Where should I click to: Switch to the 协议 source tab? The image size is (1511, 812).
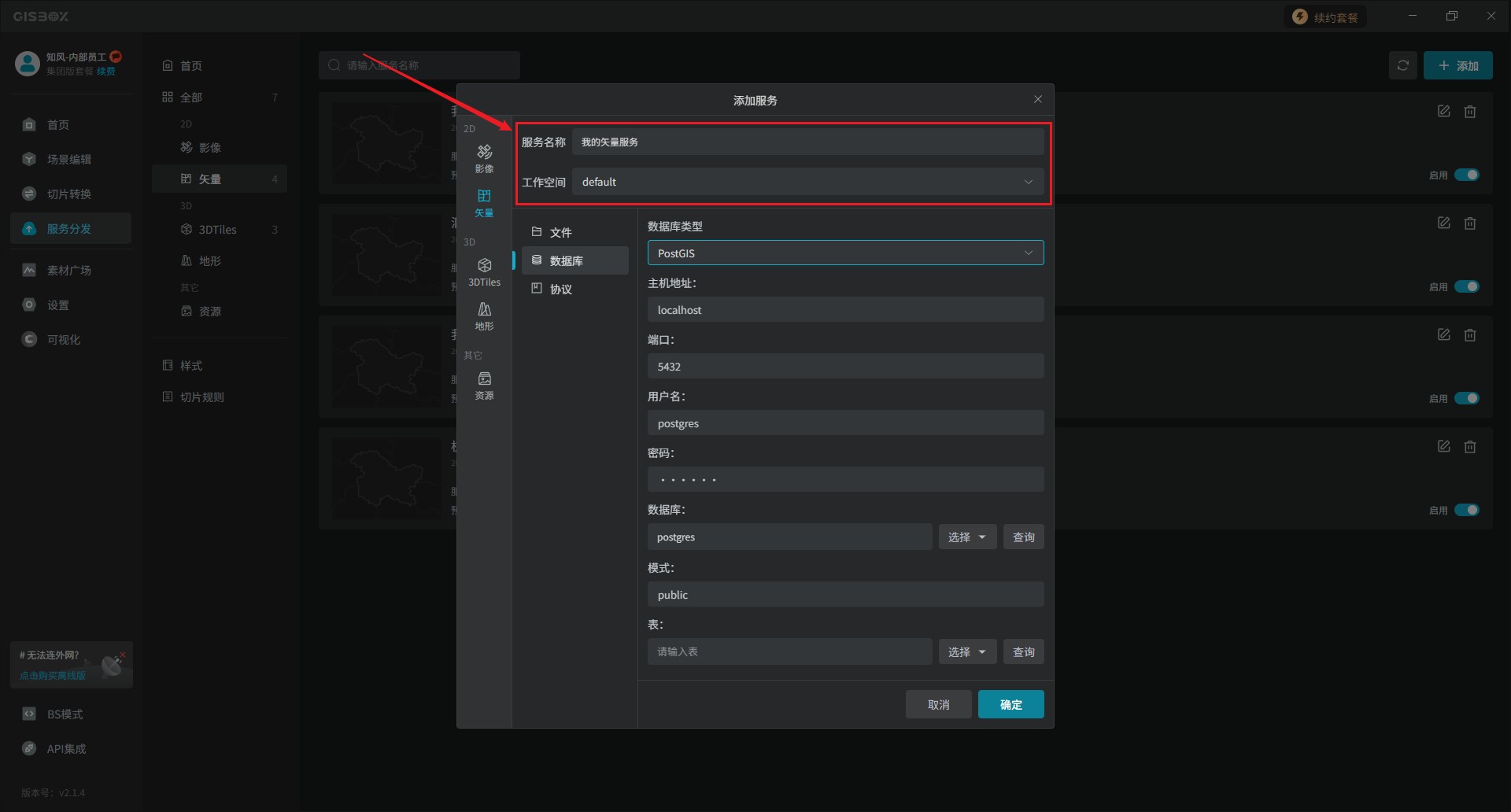[560, 289]
